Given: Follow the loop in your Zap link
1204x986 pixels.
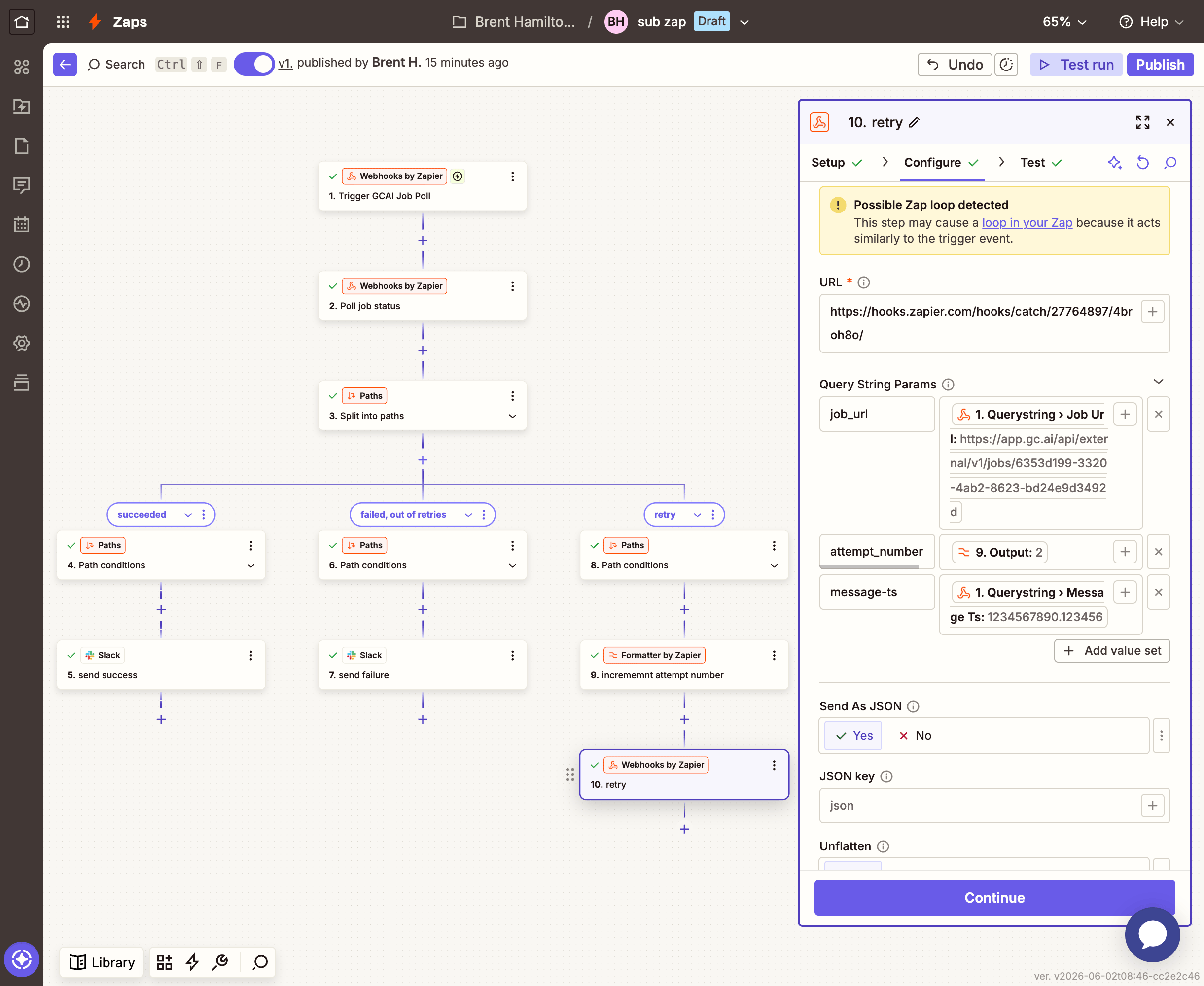Looking at the screenshot, I should [x=1027, y=223].
